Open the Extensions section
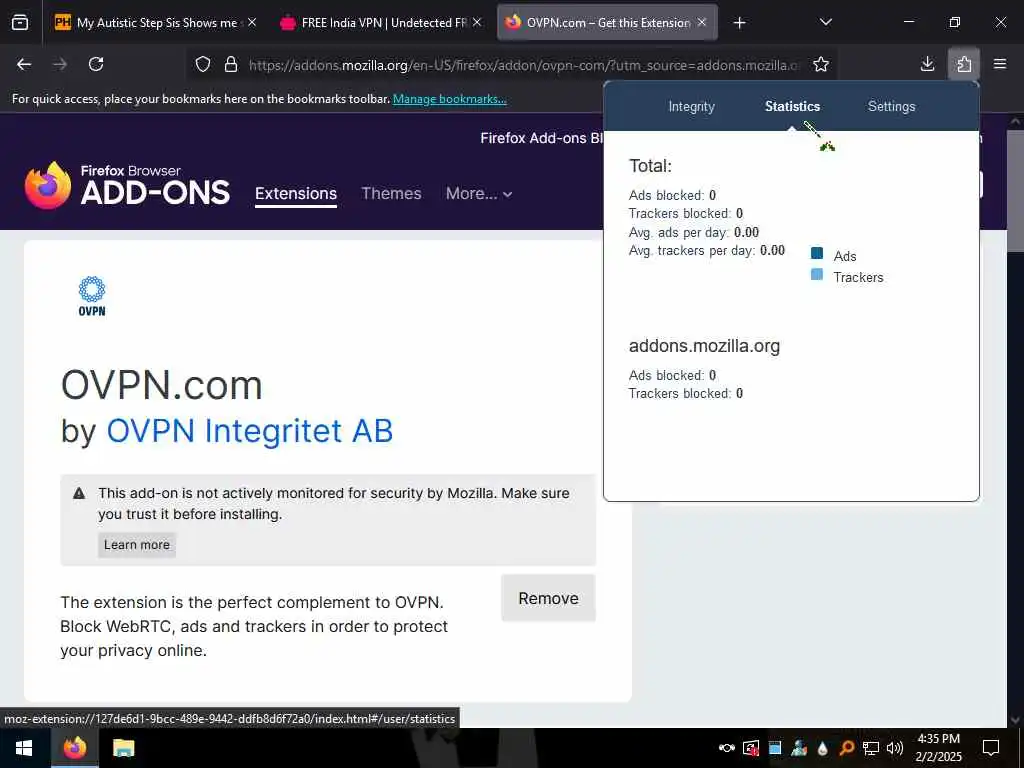Image resolution: width=1024 pixels, height=768 pixels. (296, 194)
